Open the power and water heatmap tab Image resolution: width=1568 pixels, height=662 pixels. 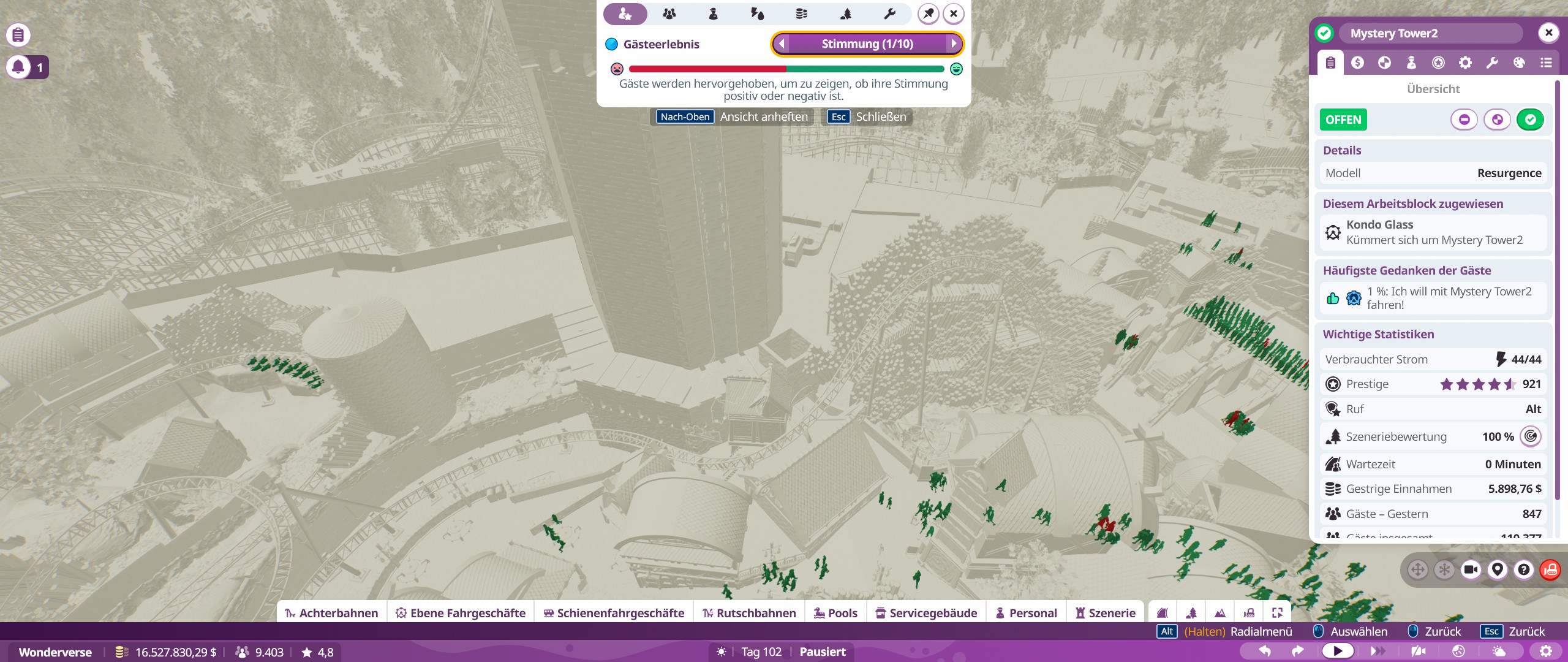tap(758, 13)
